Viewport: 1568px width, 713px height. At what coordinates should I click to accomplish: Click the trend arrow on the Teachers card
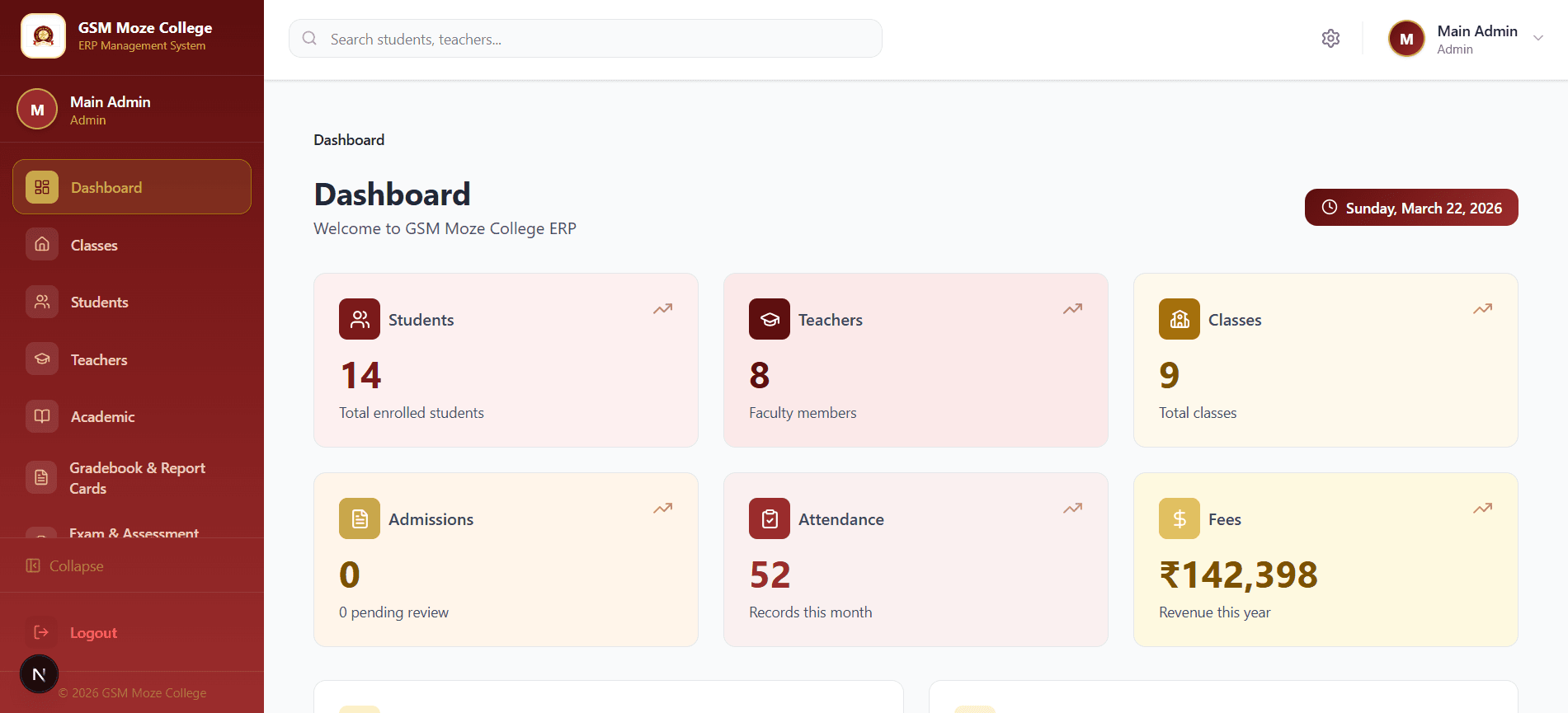tap(1071, 308)
